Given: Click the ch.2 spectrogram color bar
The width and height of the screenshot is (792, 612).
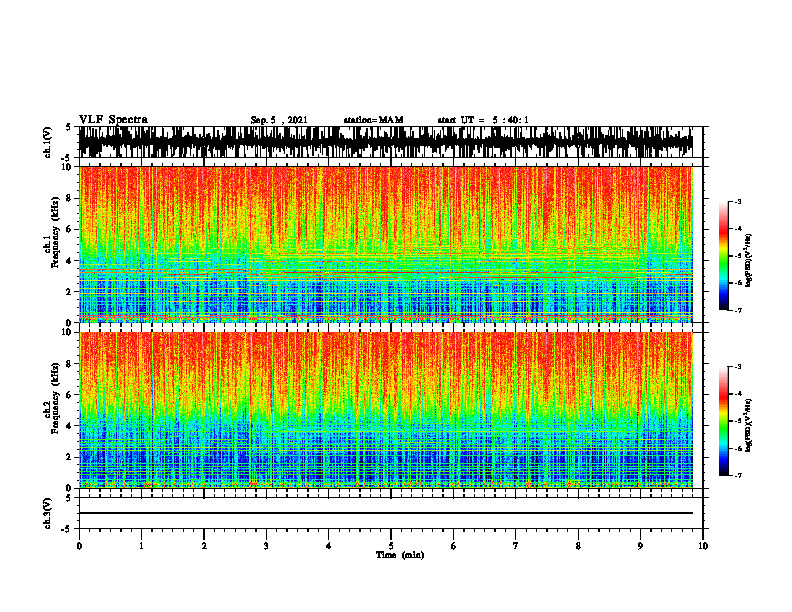Looking at the screenshot, I should [723, 421].
